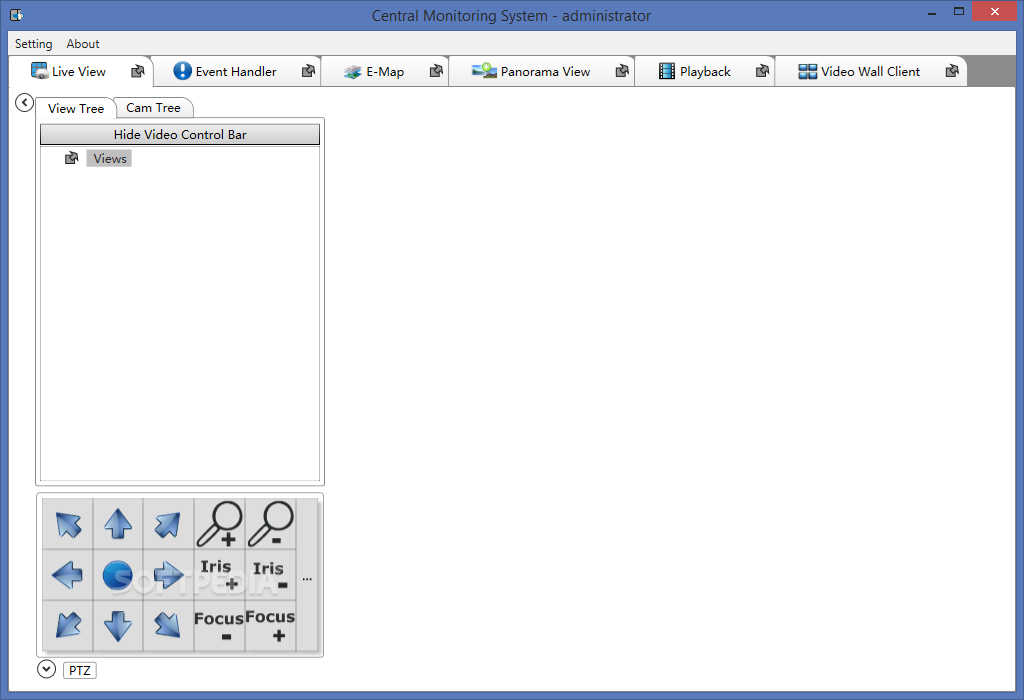This screenshot has height=700, width=1024.
Task: Click the application icon in title bar
Action: pos(16,14)
